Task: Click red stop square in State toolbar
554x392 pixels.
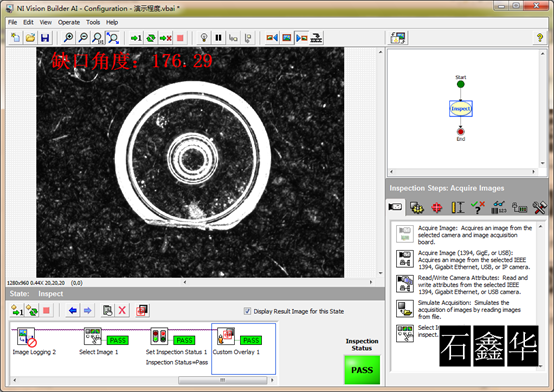Action: coord(46,311)
